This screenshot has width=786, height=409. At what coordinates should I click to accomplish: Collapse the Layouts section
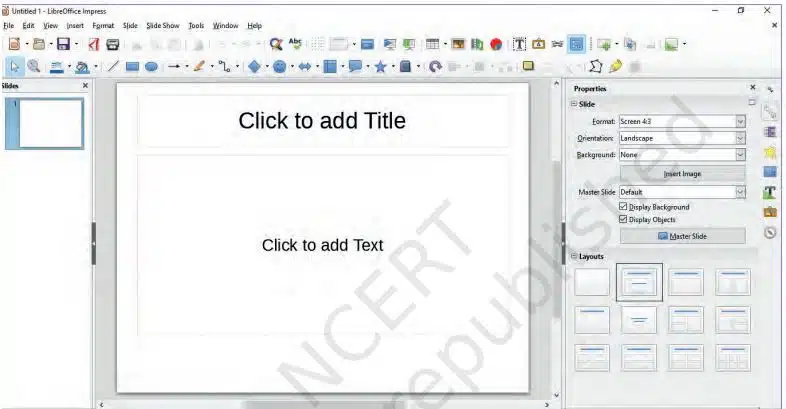pos(574,256)
